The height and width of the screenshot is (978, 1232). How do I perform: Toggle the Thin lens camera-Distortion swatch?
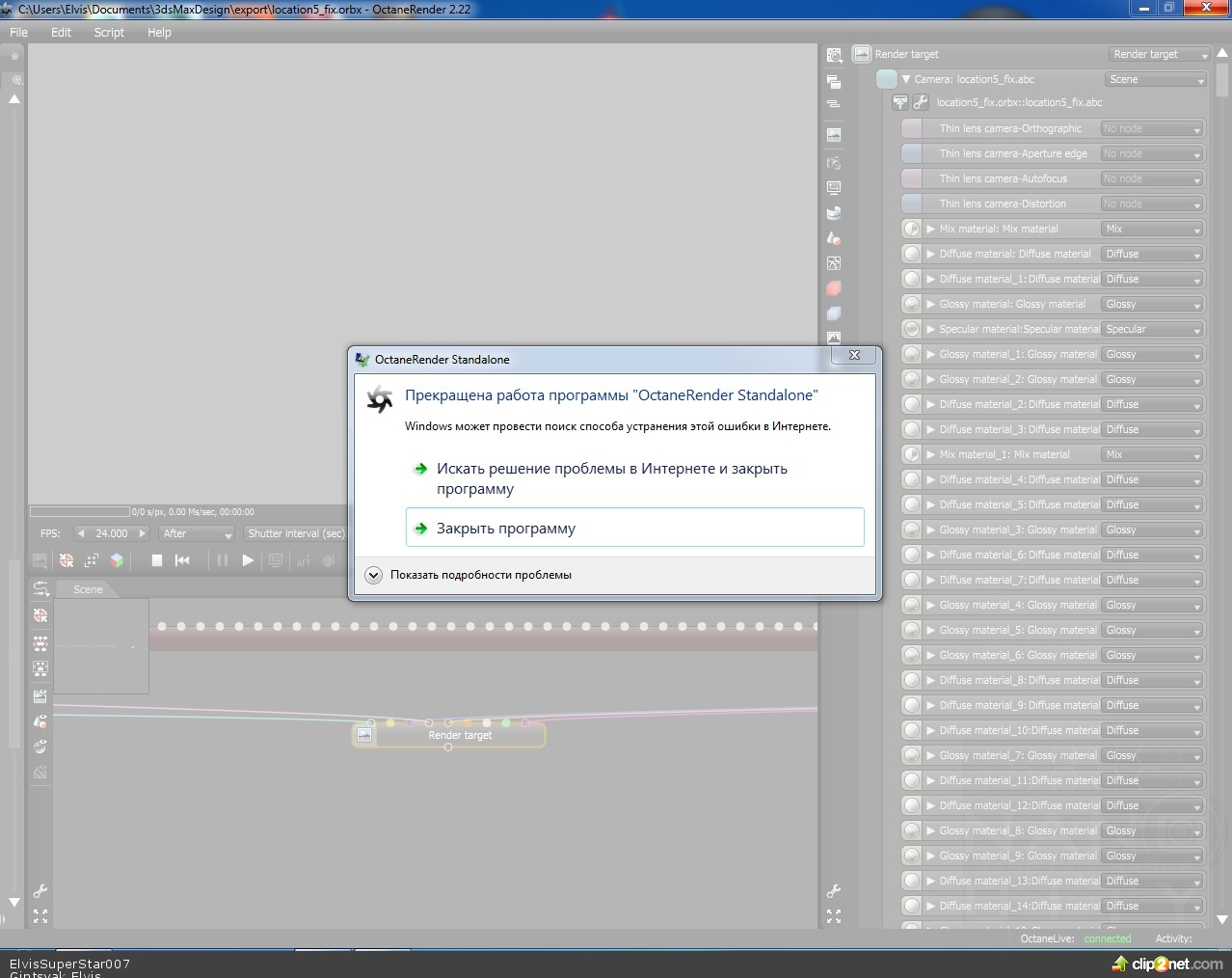point(912,204)
